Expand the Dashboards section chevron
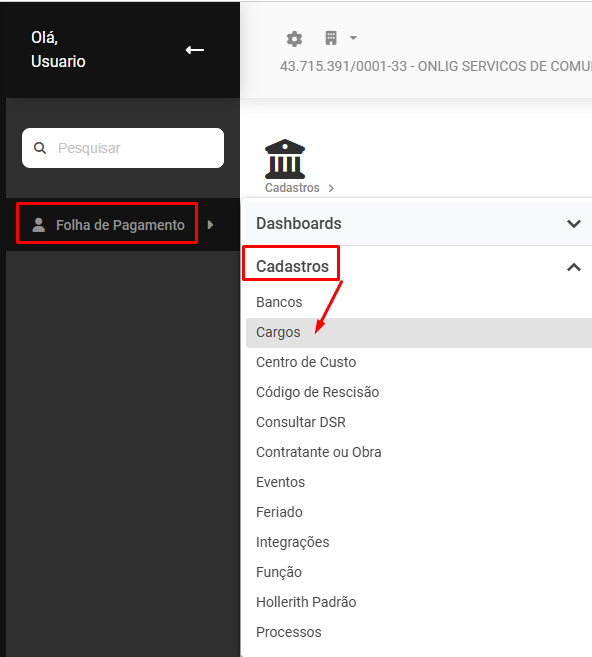Viewport: 592px width, 657px height. pos(574,224)
